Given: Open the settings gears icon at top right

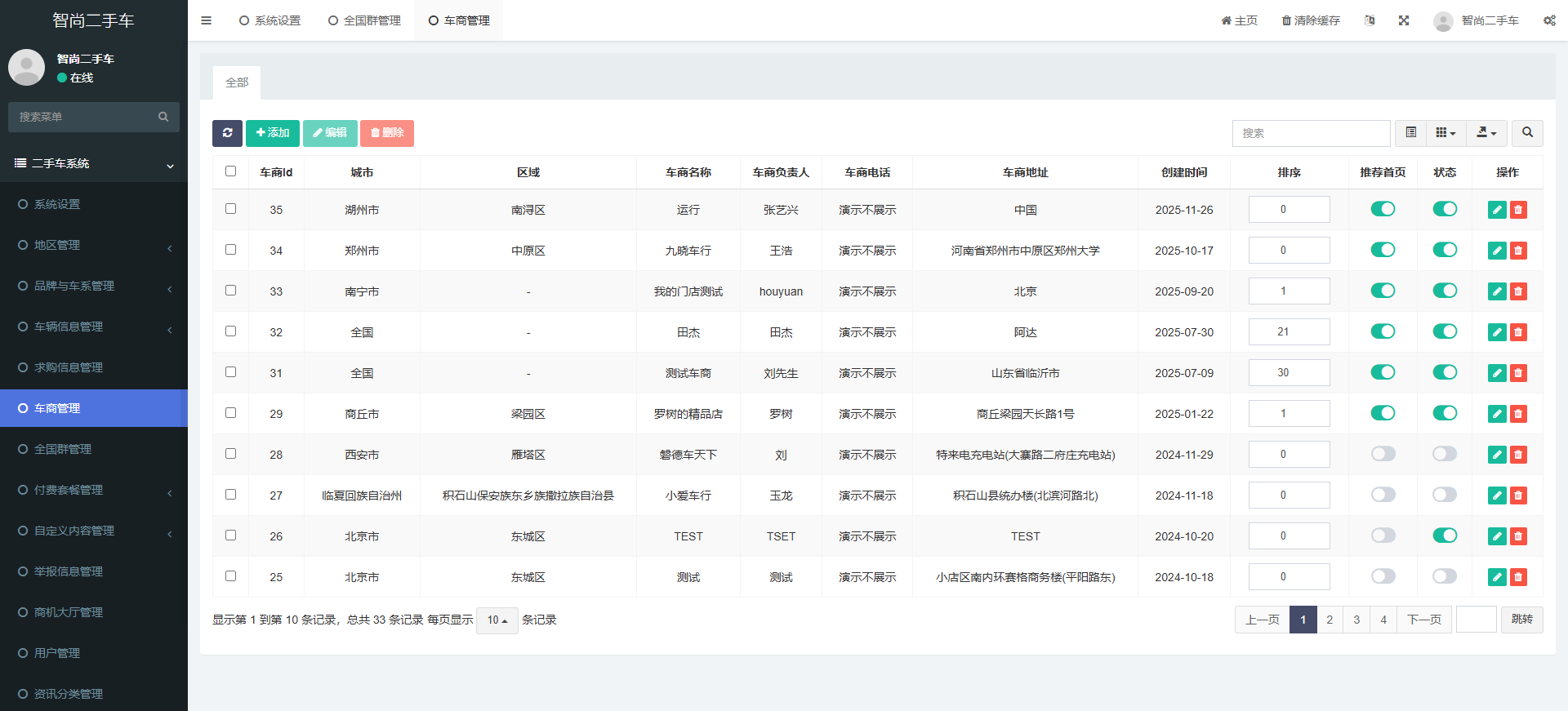Looking at the screenshot, I should click(x=1548, y=20).
